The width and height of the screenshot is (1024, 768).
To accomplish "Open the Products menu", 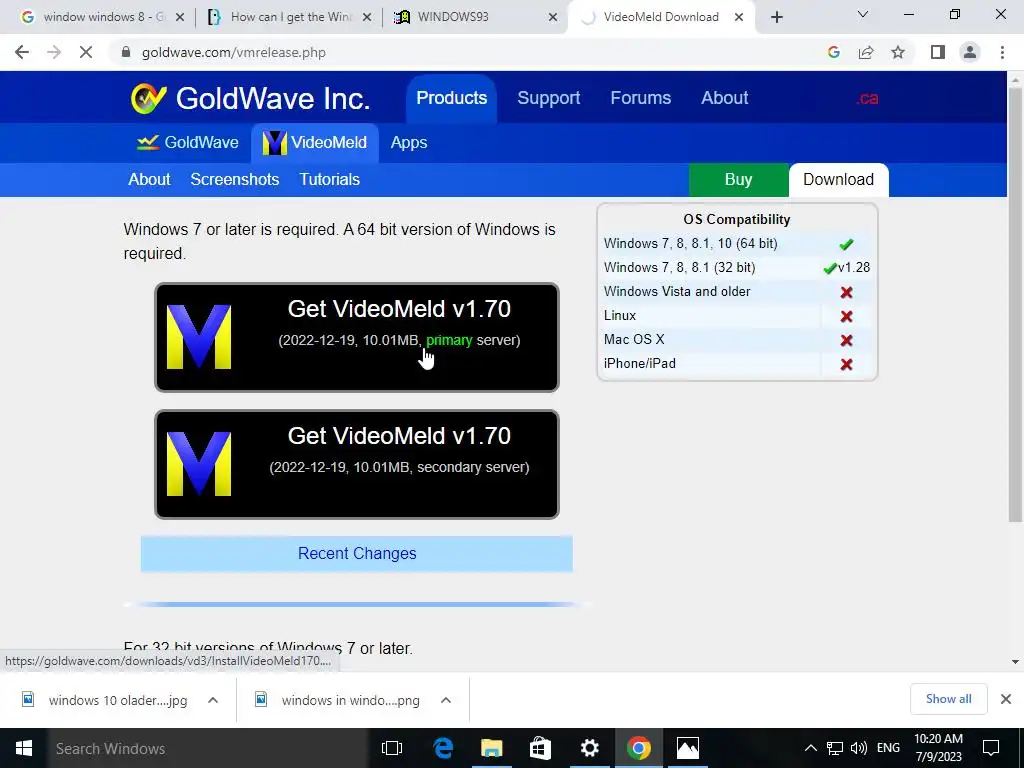I will tap(451, 98).
